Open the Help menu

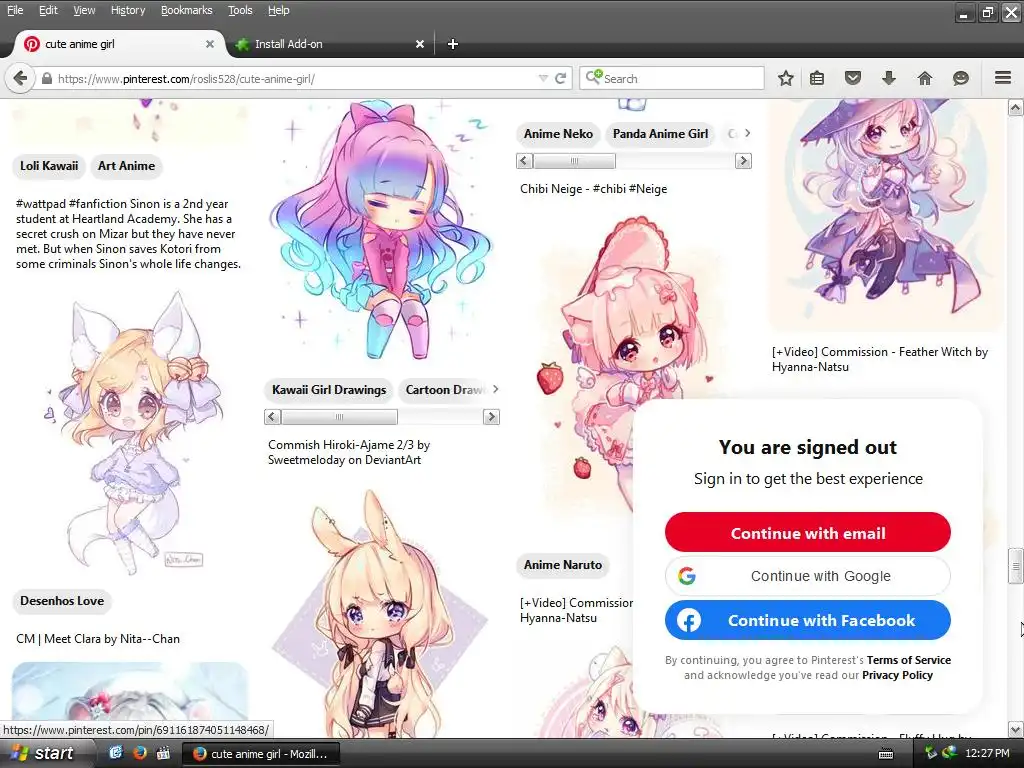(x=279, y=10)
